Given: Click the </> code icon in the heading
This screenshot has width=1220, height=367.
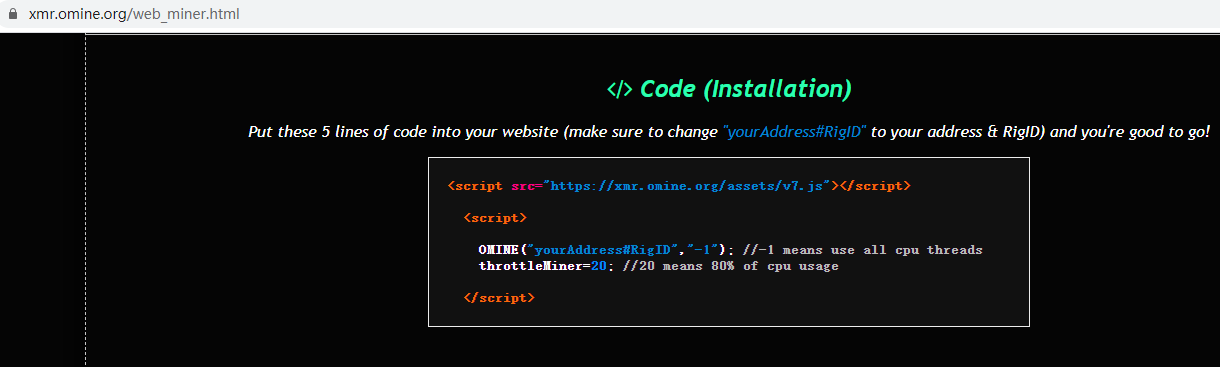Looking at the screenshot, I should [x=619, y=90].
